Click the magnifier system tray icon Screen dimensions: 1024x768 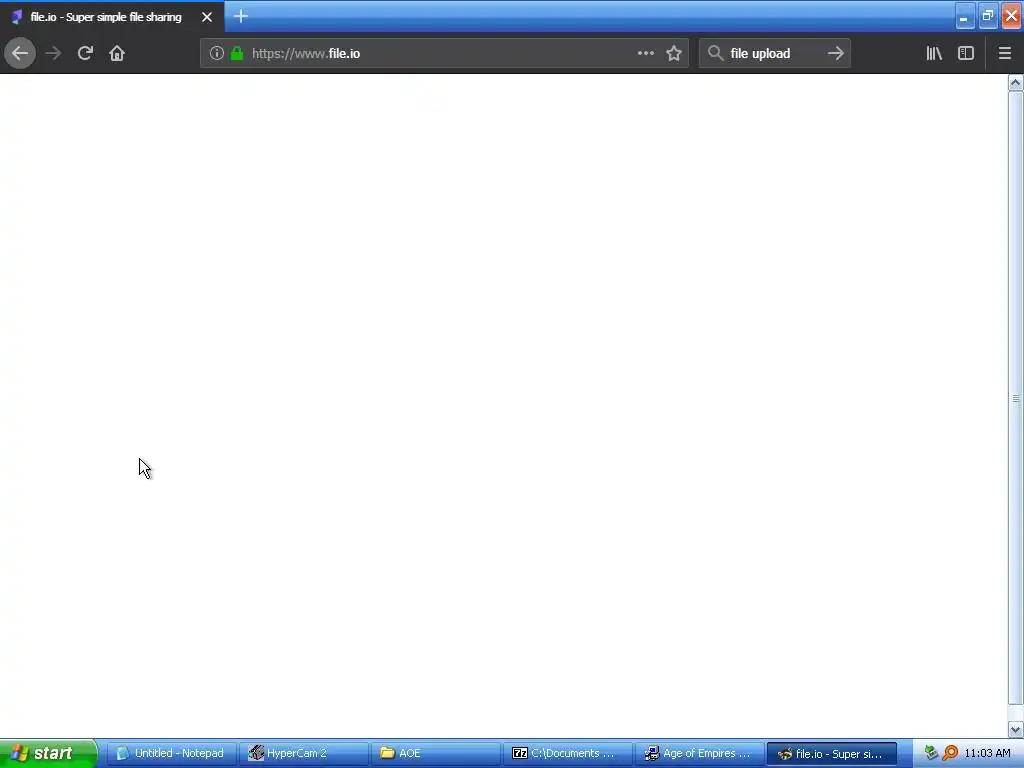click(950, 753)
